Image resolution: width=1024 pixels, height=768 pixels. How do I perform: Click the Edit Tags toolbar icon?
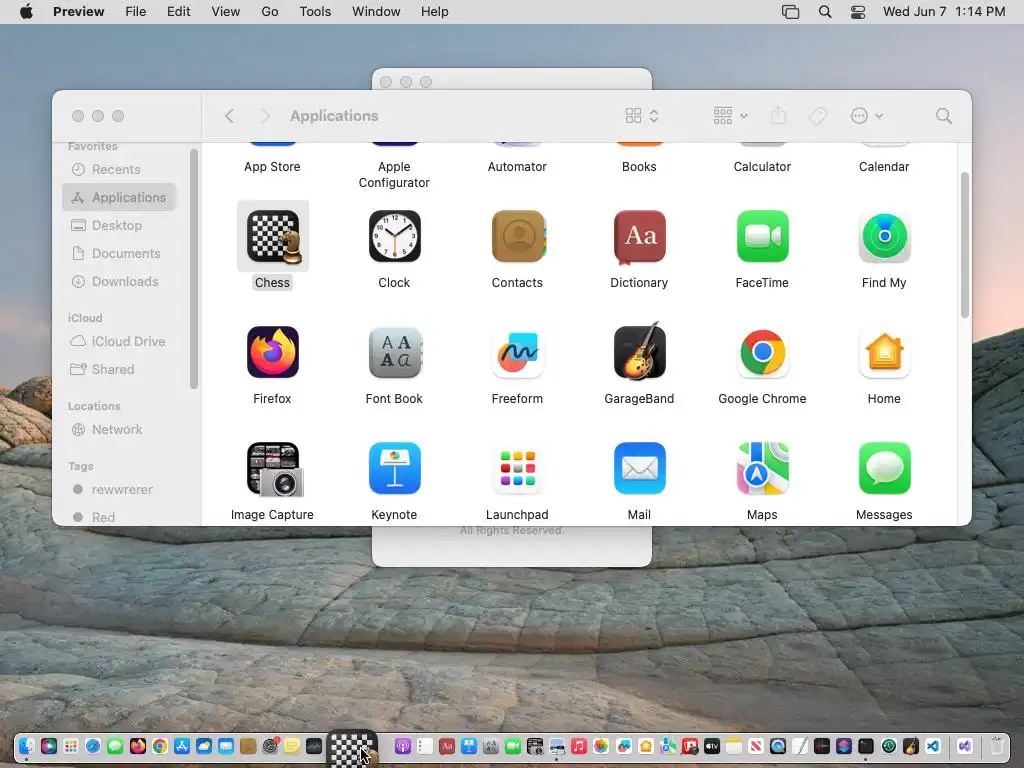[x=817, y=116]
